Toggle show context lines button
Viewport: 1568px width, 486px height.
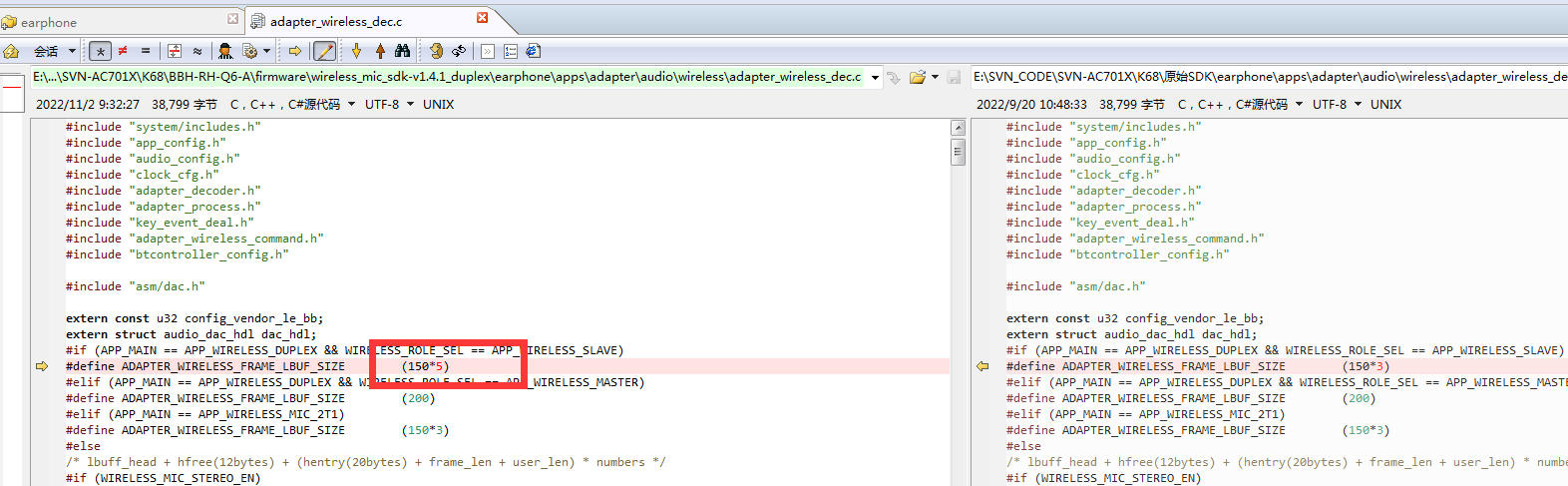pos(175,51)
